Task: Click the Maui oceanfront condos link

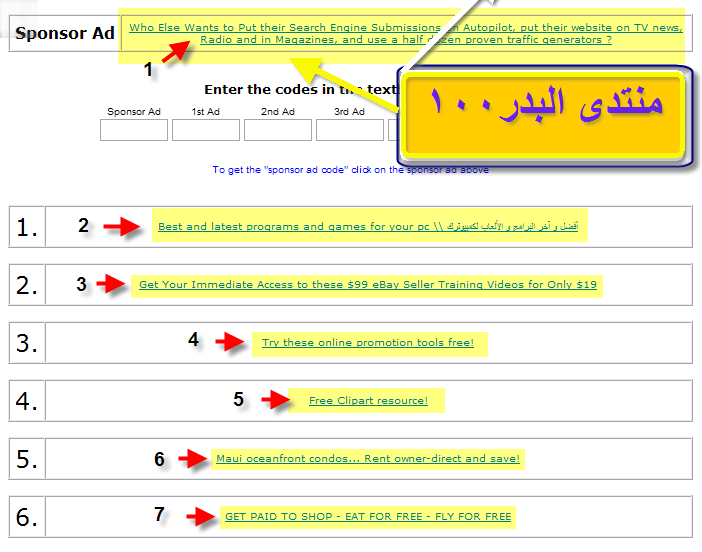Action: (367, 459)
